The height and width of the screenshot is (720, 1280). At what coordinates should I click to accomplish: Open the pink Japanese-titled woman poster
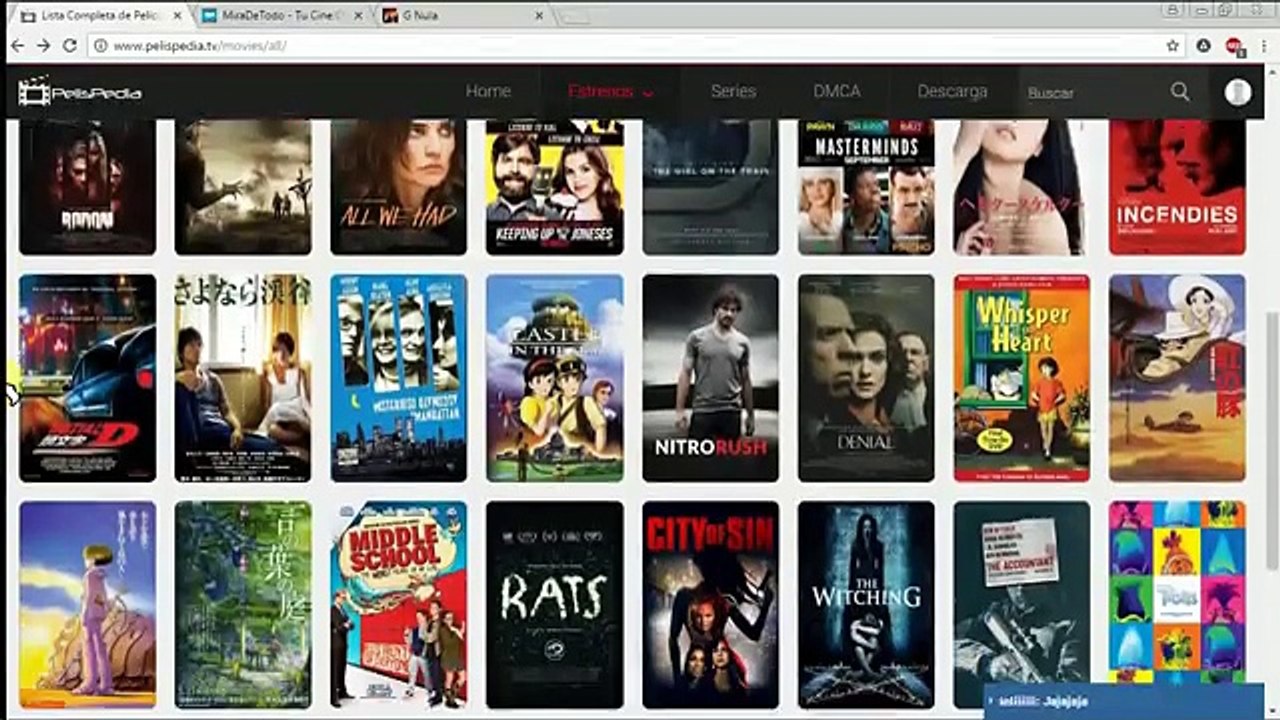(x=1022, y=187)
